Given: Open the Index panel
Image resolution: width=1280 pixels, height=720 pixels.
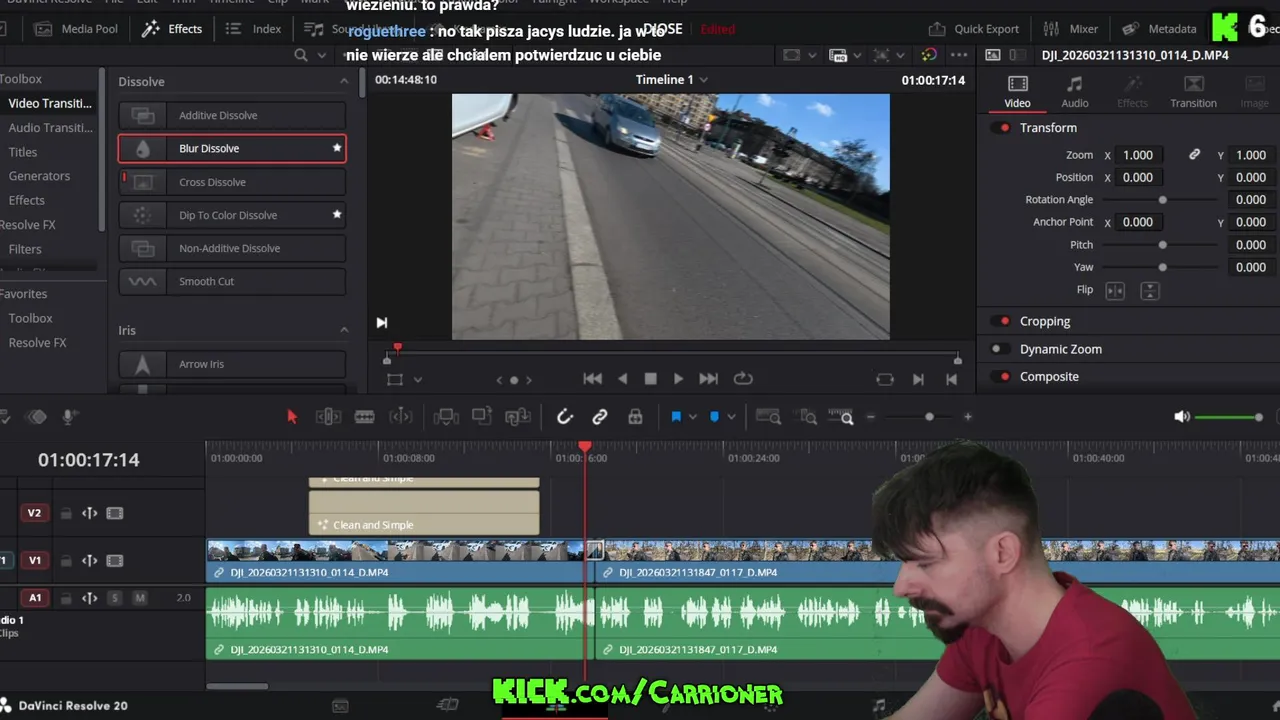Looking at the screenshot, I should pos(253,29).
